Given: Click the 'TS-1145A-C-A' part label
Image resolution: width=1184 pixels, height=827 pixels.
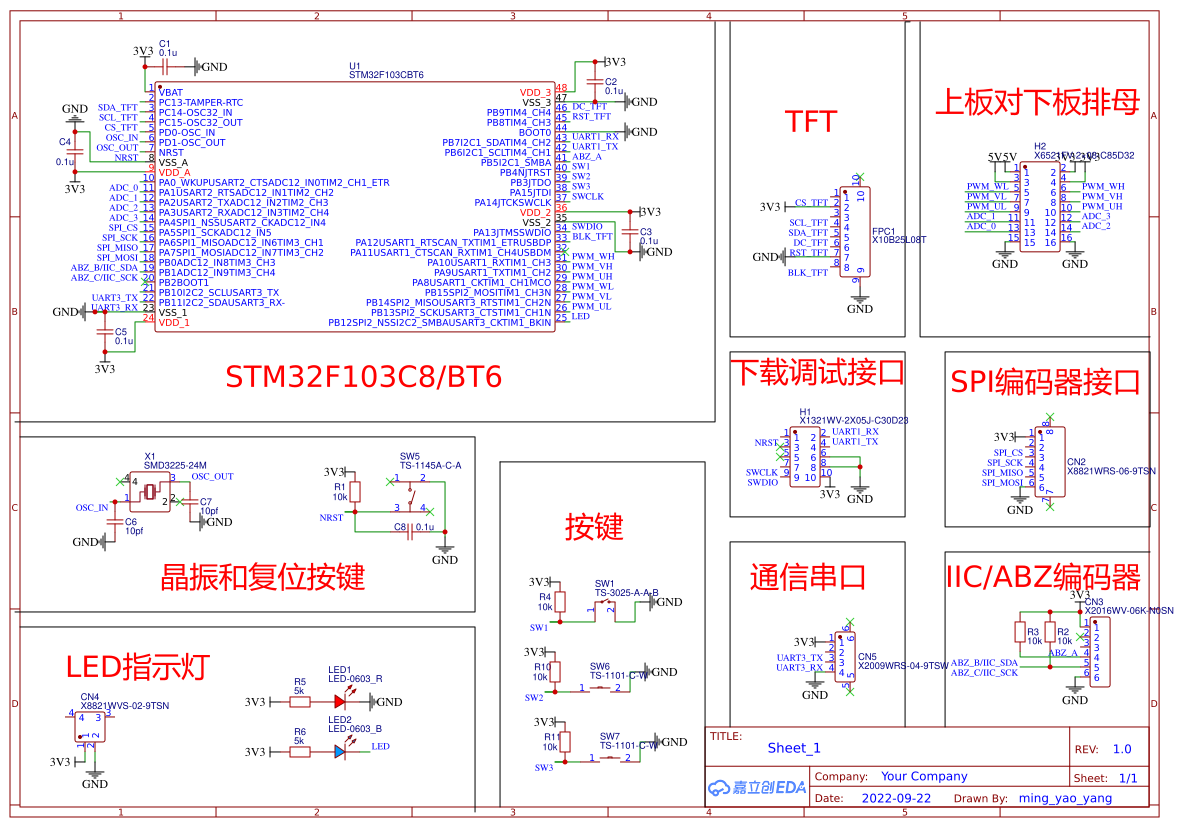Looking at the screenshot, I should (x=430, y=466).
